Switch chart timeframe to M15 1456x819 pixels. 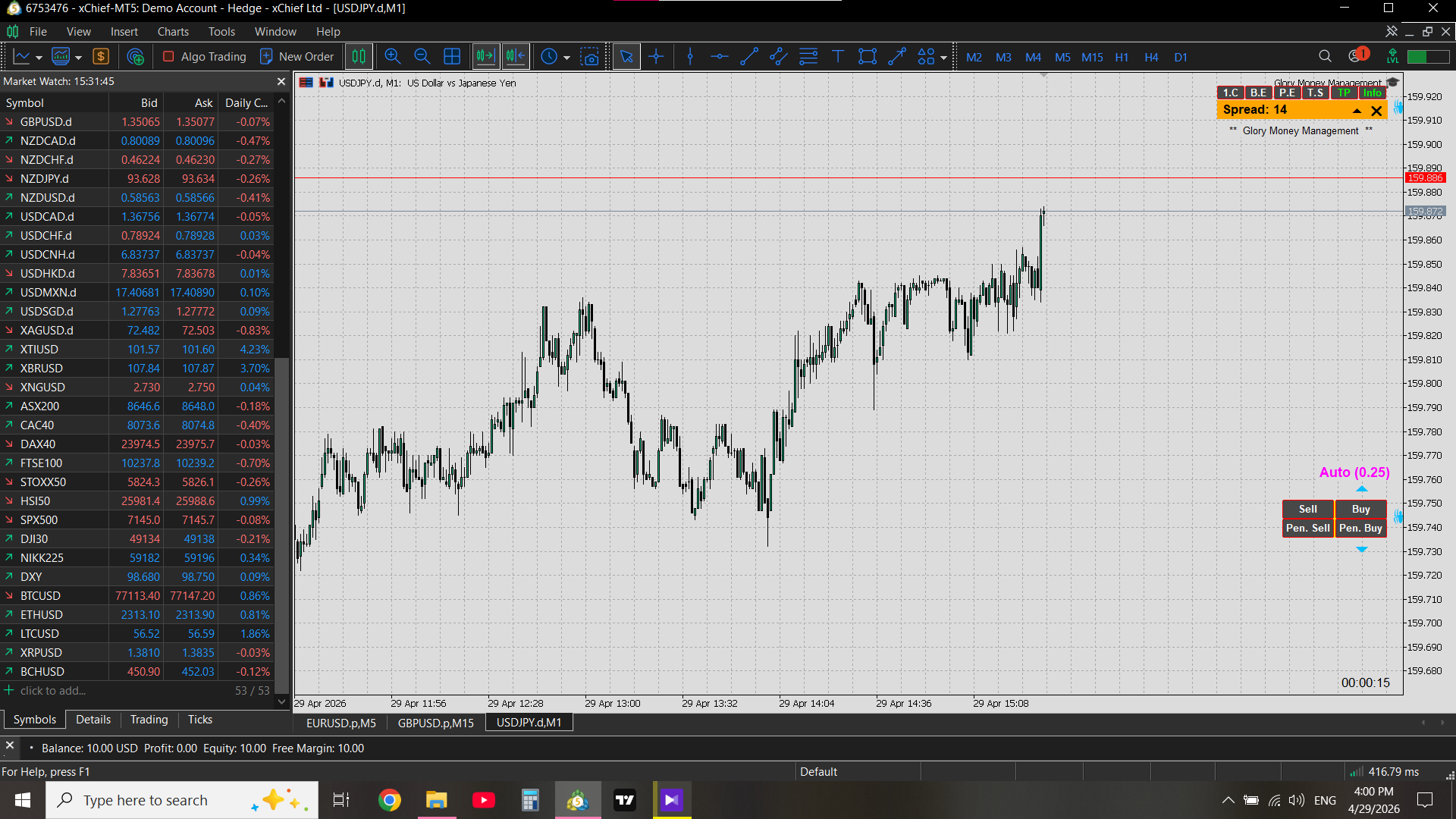1092,58
